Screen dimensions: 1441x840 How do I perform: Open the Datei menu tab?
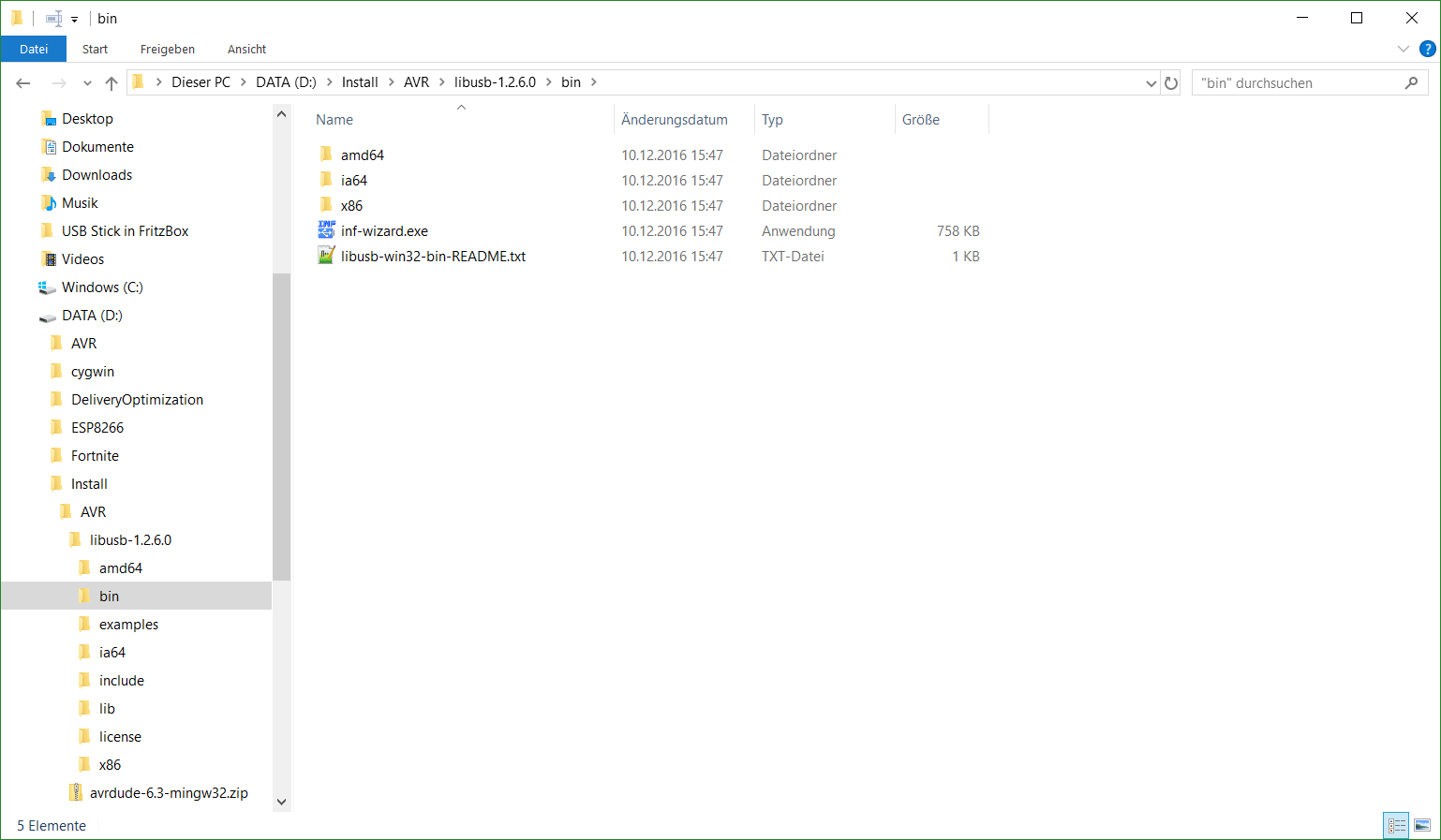coord(34,49)
